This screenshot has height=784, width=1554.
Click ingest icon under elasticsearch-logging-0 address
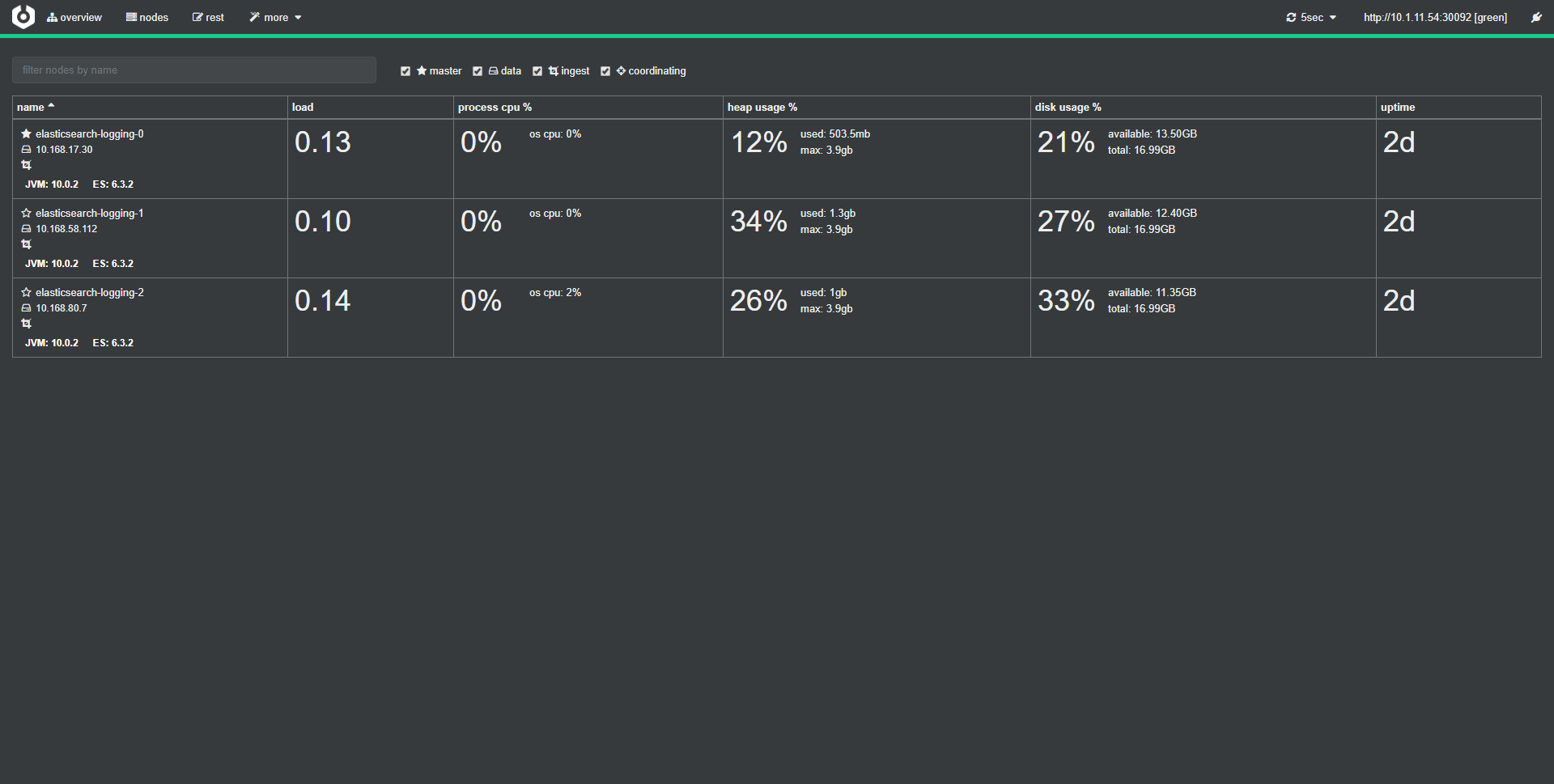tap(26, 165)
